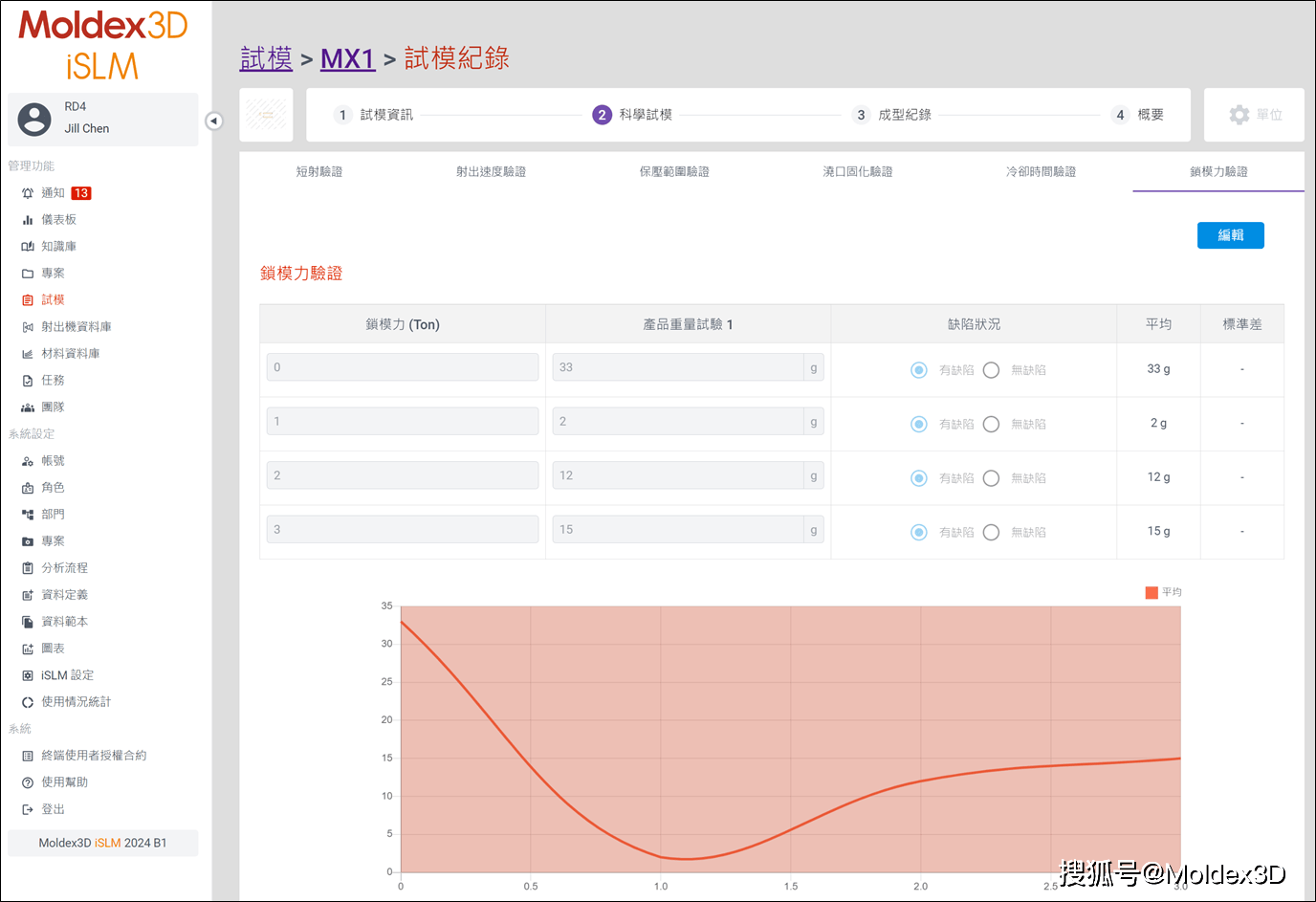Click the 編輯 edit button
The width and height of the screenshot is (1316, 902).
coord(1231,234)
